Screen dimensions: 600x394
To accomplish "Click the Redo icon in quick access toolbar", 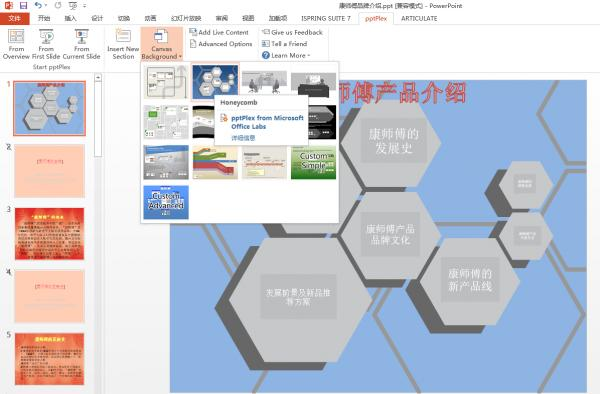I will point(58,5).
